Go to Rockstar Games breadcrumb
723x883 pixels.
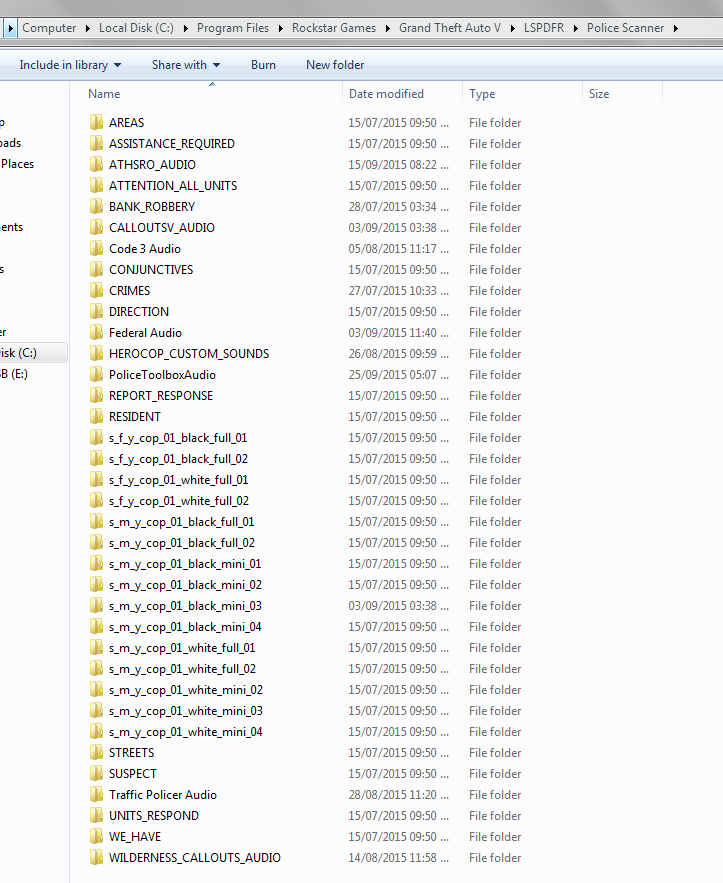(333, 28)
